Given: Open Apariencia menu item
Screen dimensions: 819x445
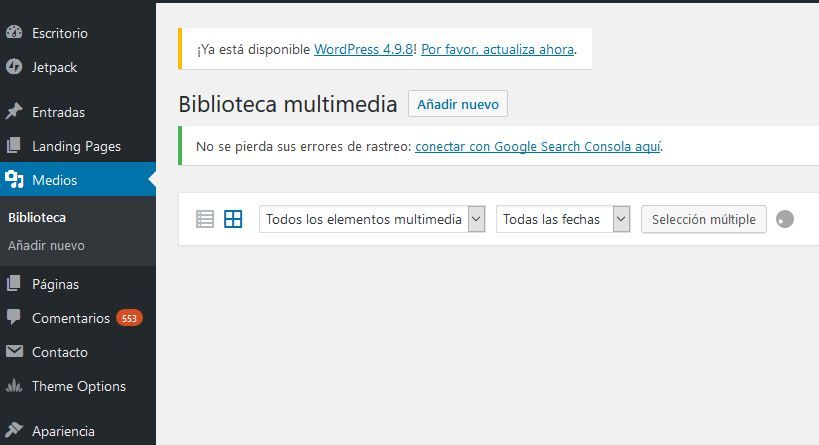Looking at the screenshot, I should [x=78, y=430].
